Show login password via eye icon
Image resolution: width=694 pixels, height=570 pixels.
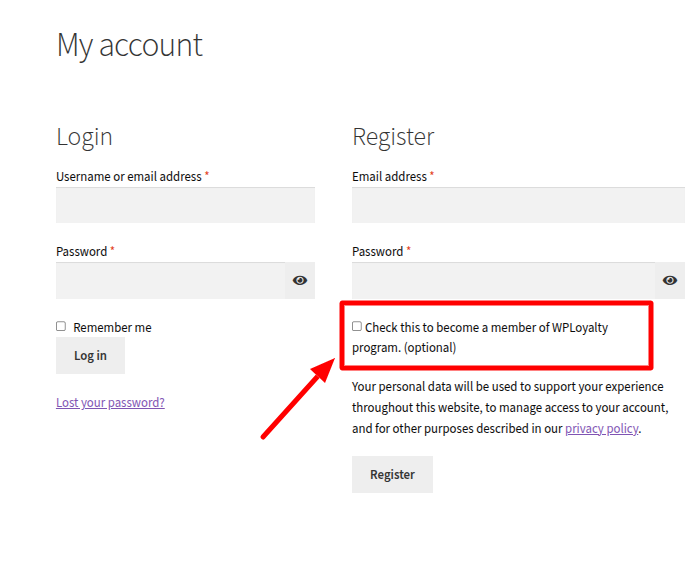pyautogui.click(x=300, y=280)
